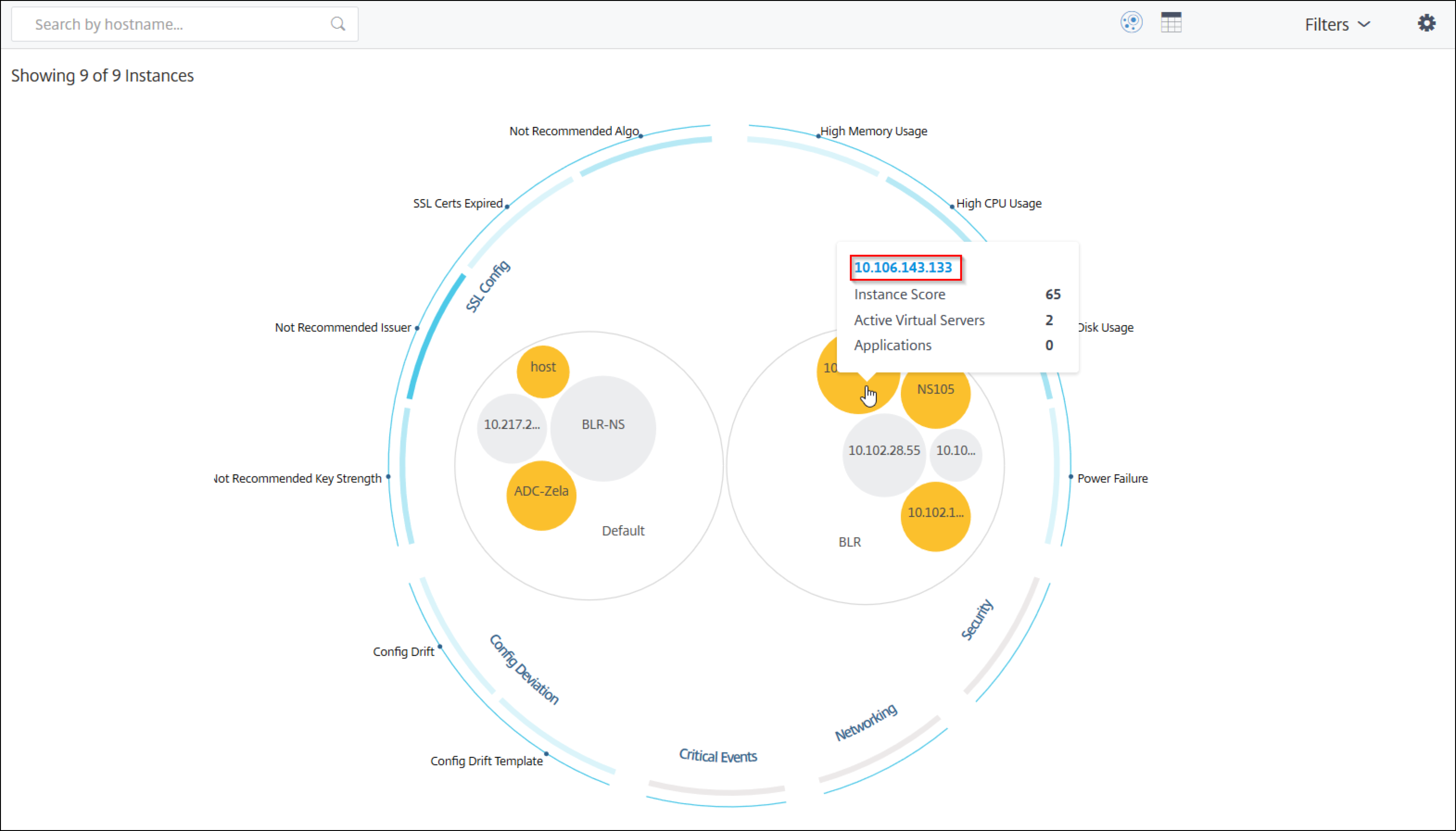Select the 10.102.1... yellow instance bubble

935,516
